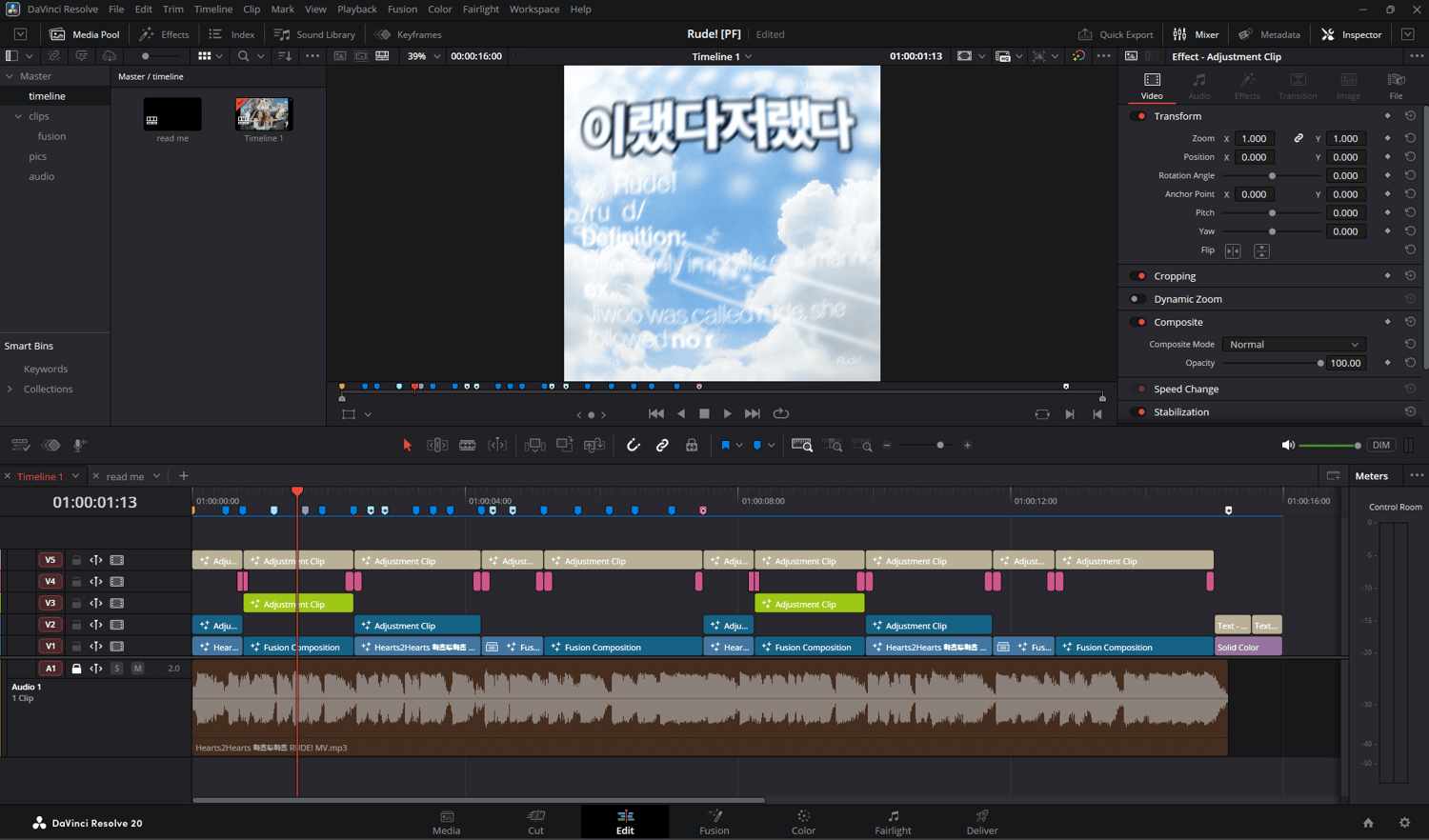Open the Trim menu

coord(172,10)
